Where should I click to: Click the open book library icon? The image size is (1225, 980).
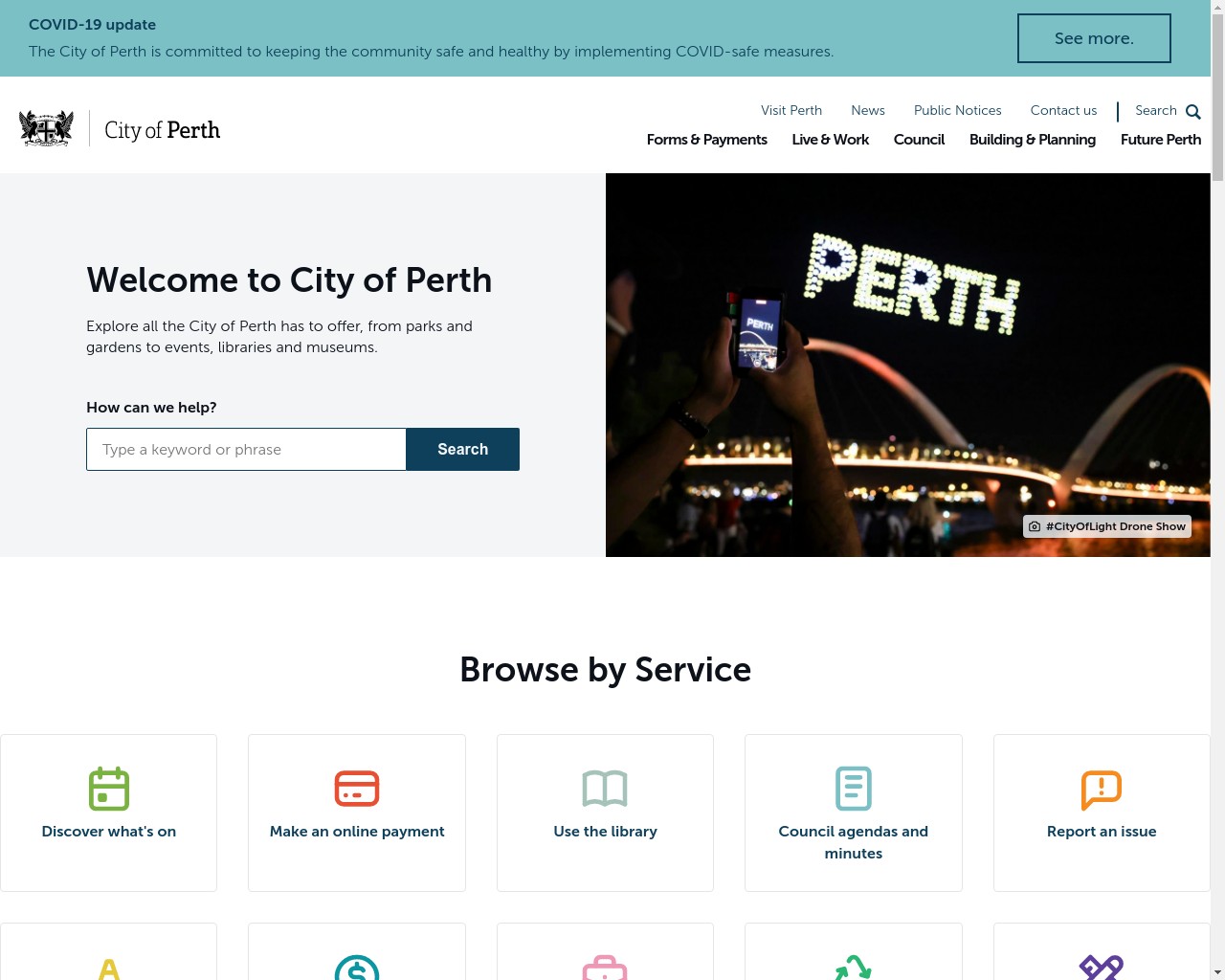pyautogui.click(x=605, y=789)
